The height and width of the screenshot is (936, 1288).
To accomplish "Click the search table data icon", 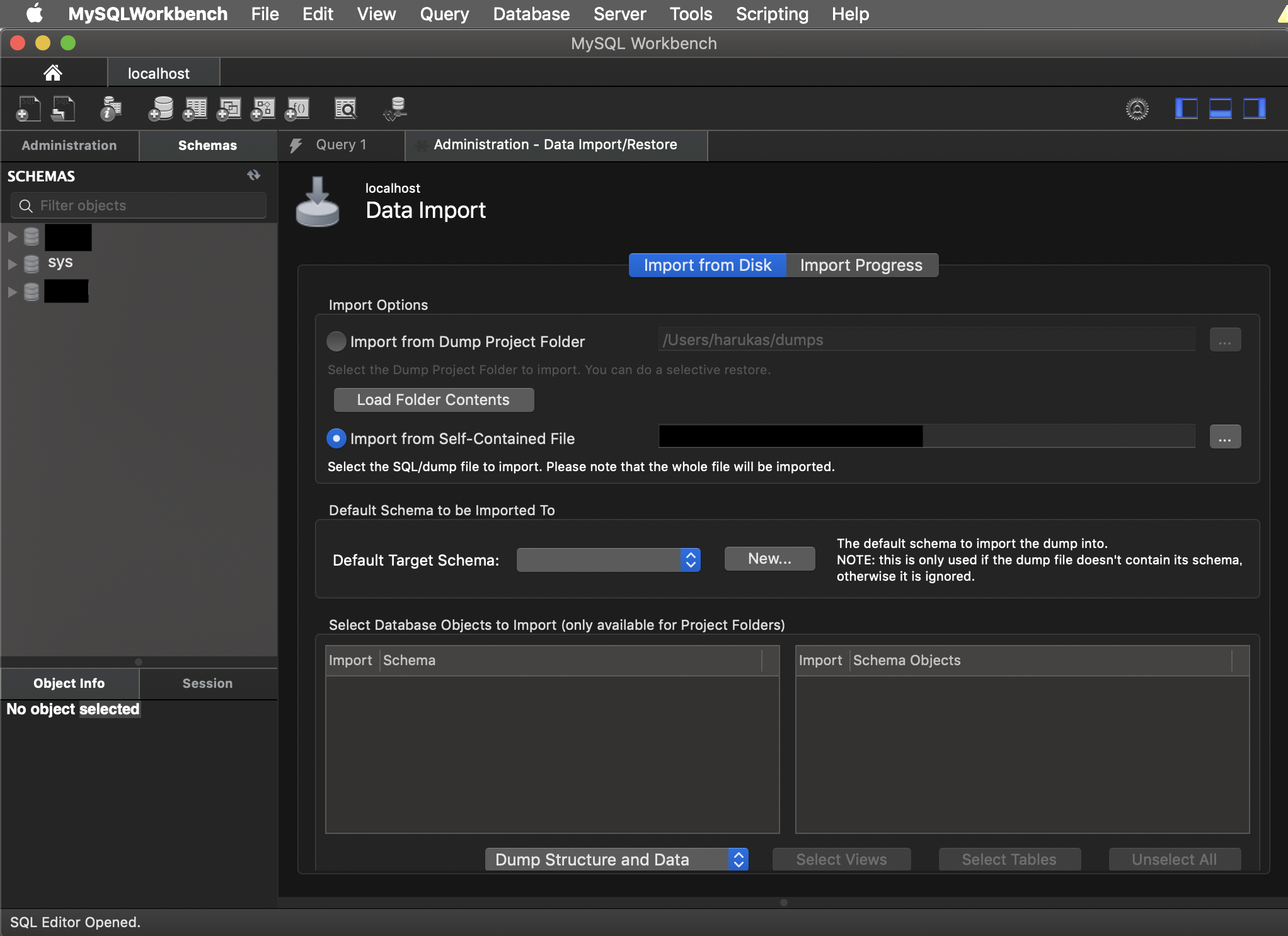I will [345, 109].
